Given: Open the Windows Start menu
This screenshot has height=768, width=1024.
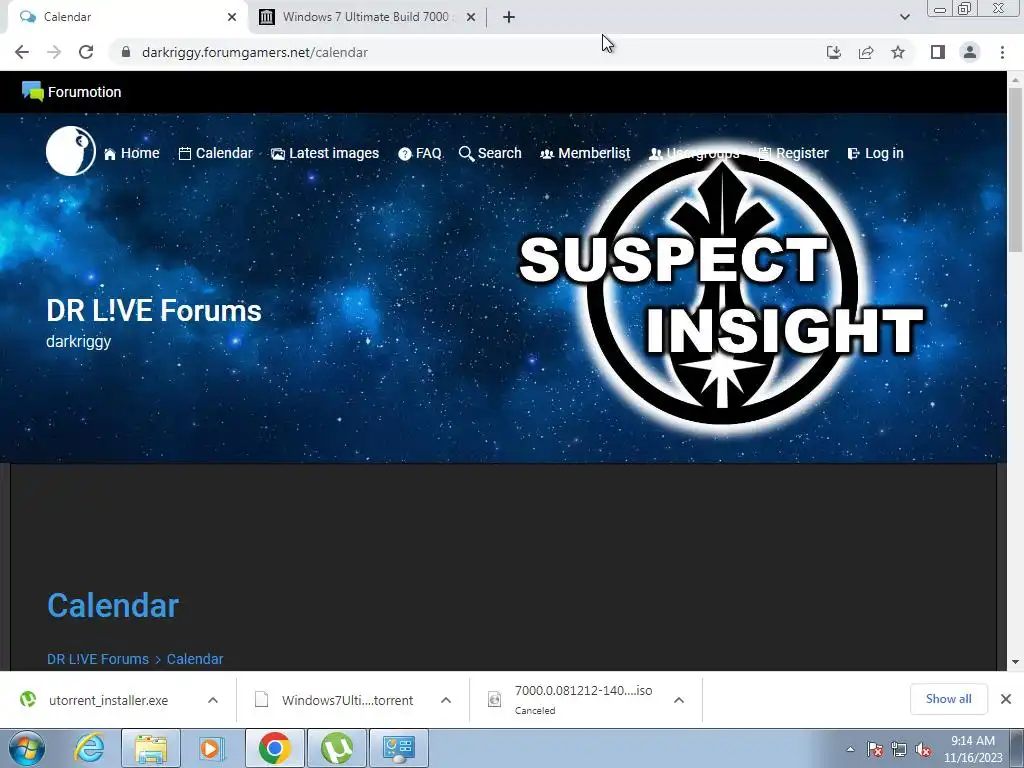Looking at the screenshot, I should [27, 748].
